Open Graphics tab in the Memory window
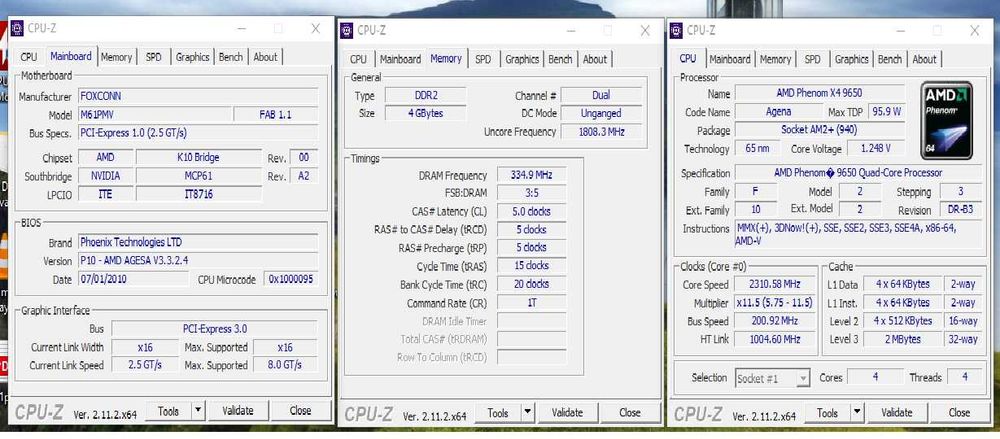The width and height of the screenshot is (1000, 439). coord(522,59)
